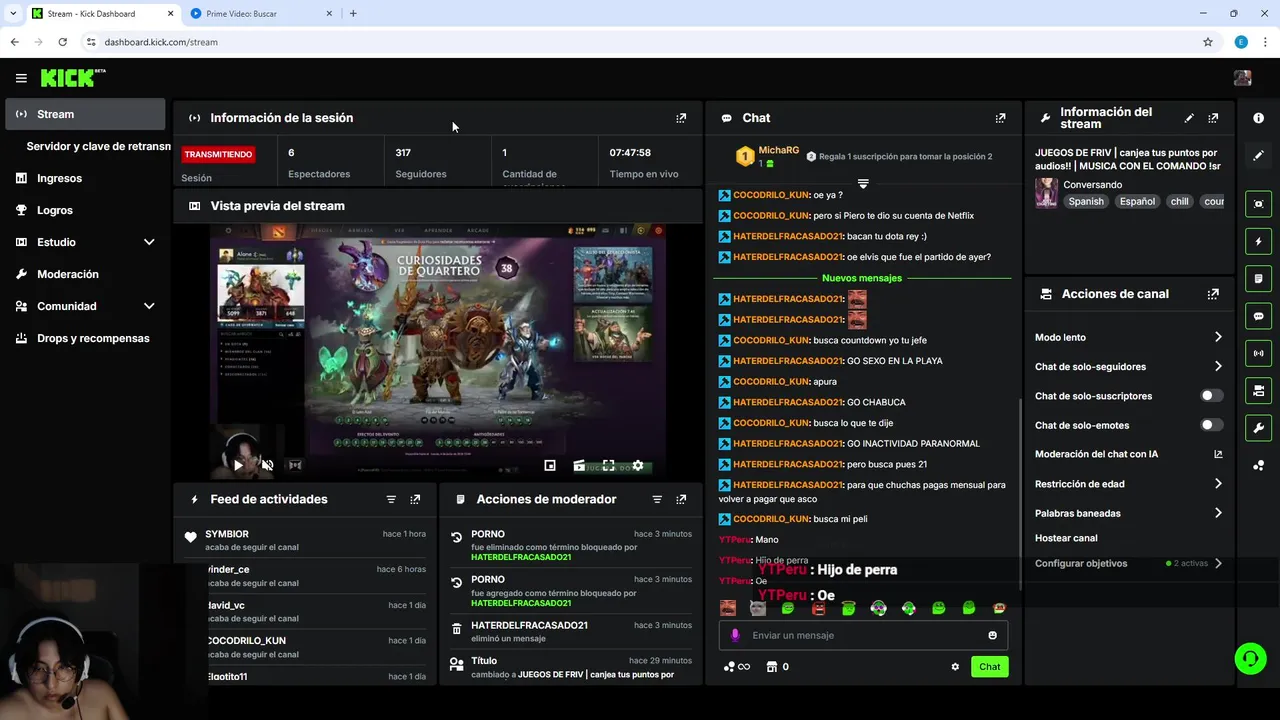This screenshot has width=1280, height=720.
Task: Click the Kick logo
Action: click(73, 78)
